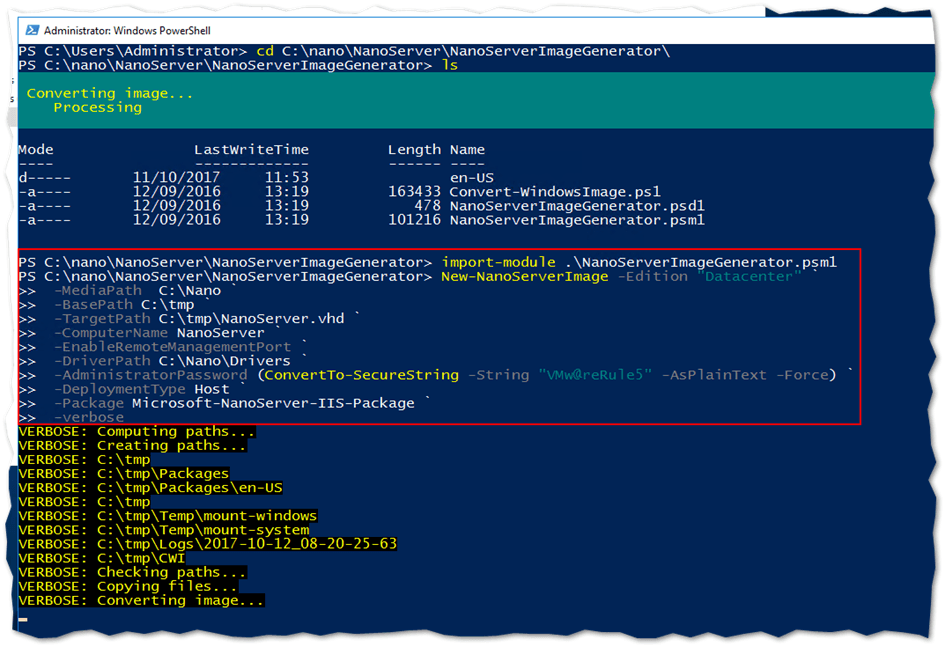Click the length value '163433'
945x647 pixels.
(x=414, y=192)
